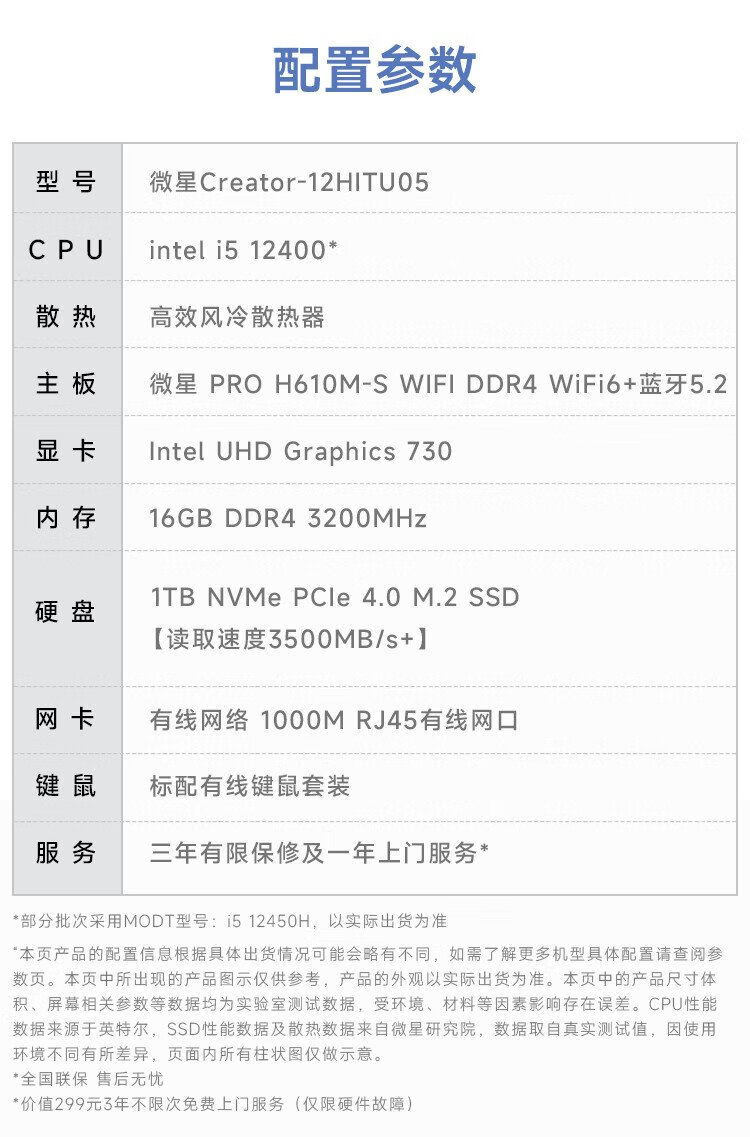Select the 型号 row label
Screen dimensions: 750x1137
coord(66,182)
